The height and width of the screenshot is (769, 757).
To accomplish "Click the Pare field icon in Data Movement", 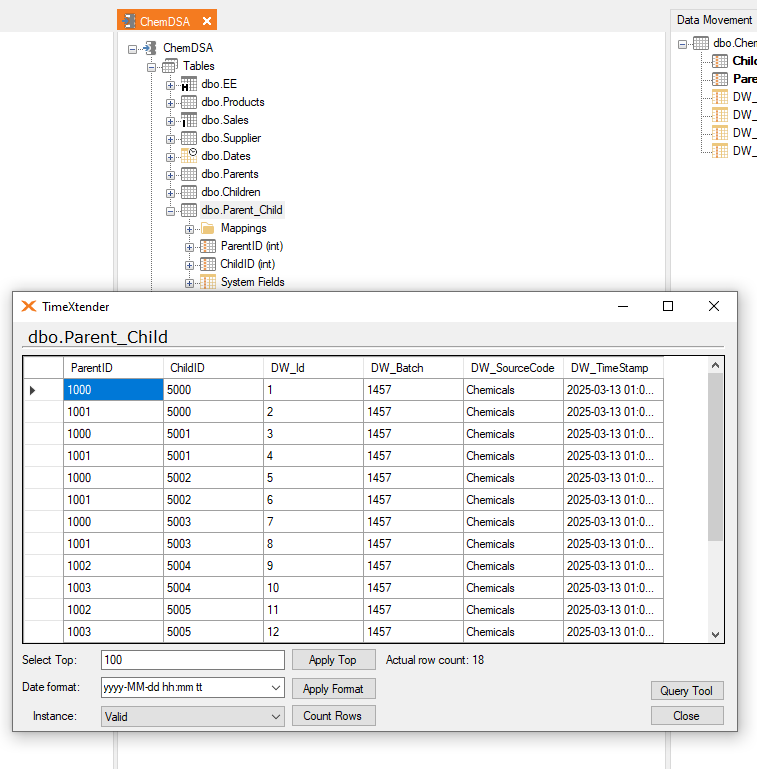I will (720, 79).
